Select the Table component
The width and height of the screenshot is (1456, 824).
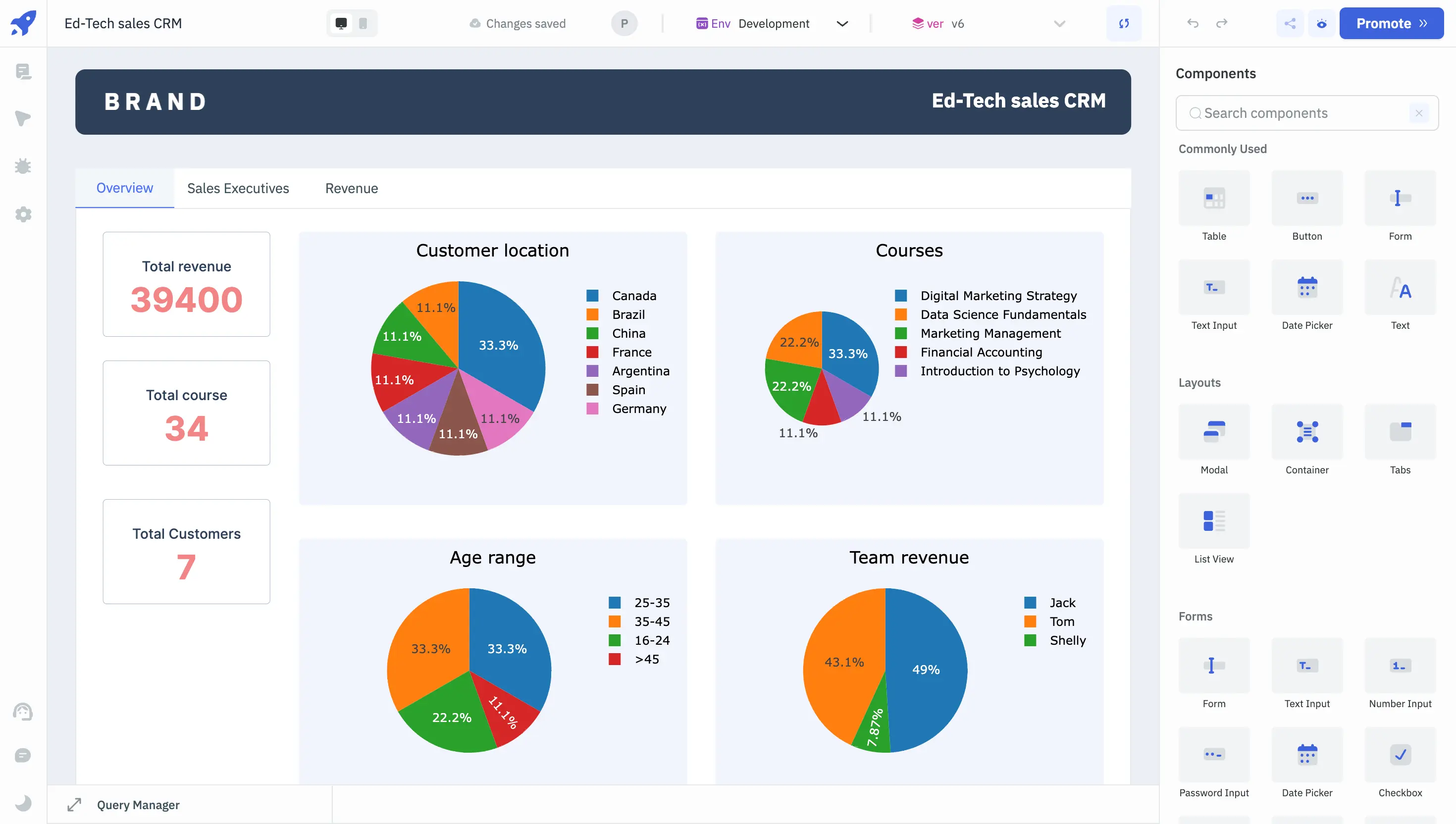(x=1214, y=199)
